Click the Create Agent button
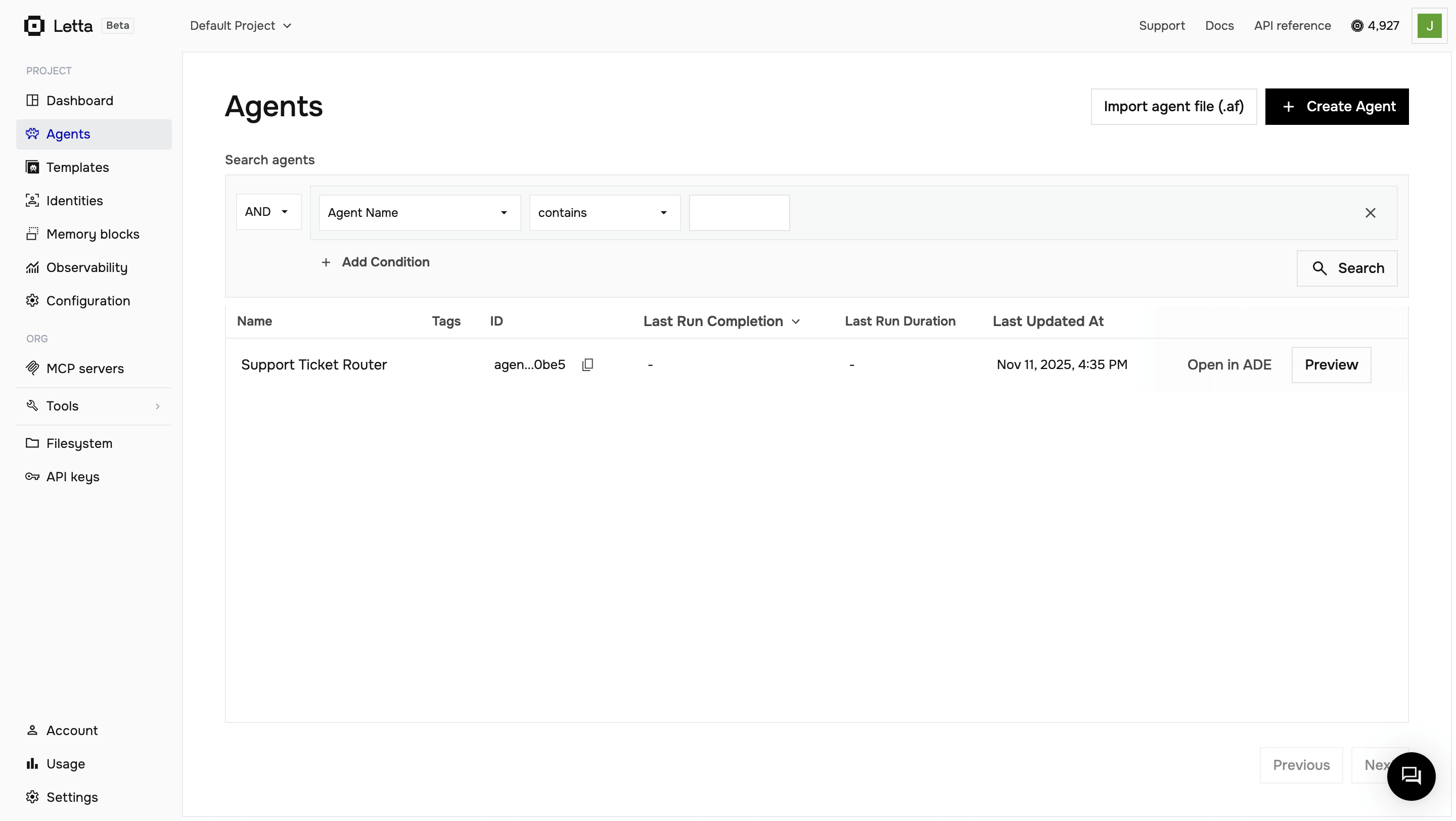This screenshot has height=821, width=1456. (1336, 107)
